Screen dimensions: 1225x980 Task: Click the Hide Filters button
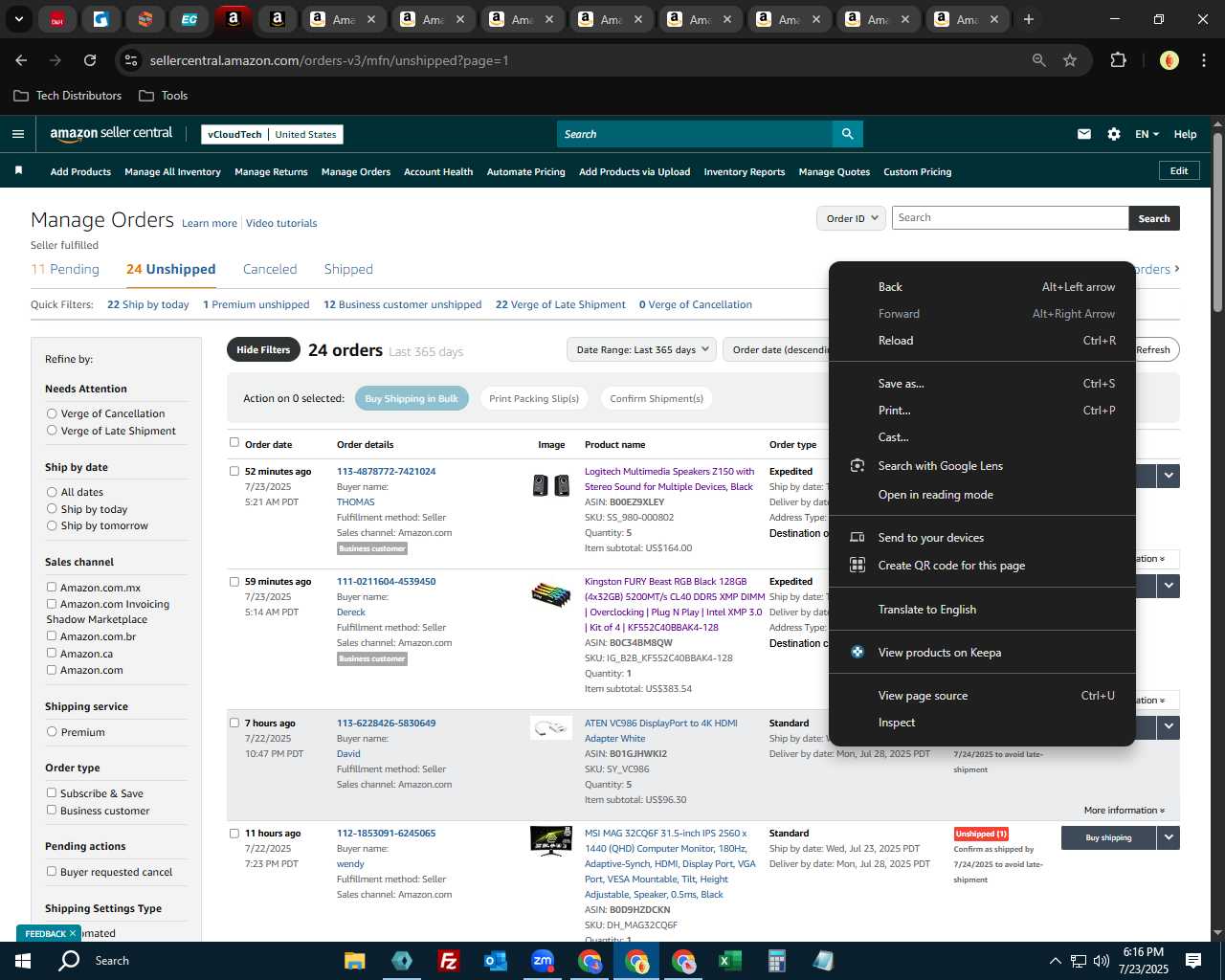pos(263,350)
